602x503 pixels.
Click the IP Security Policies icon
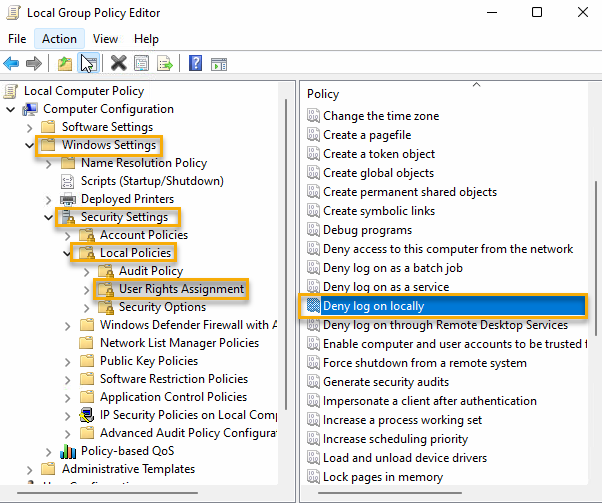[x=87, y=415]
